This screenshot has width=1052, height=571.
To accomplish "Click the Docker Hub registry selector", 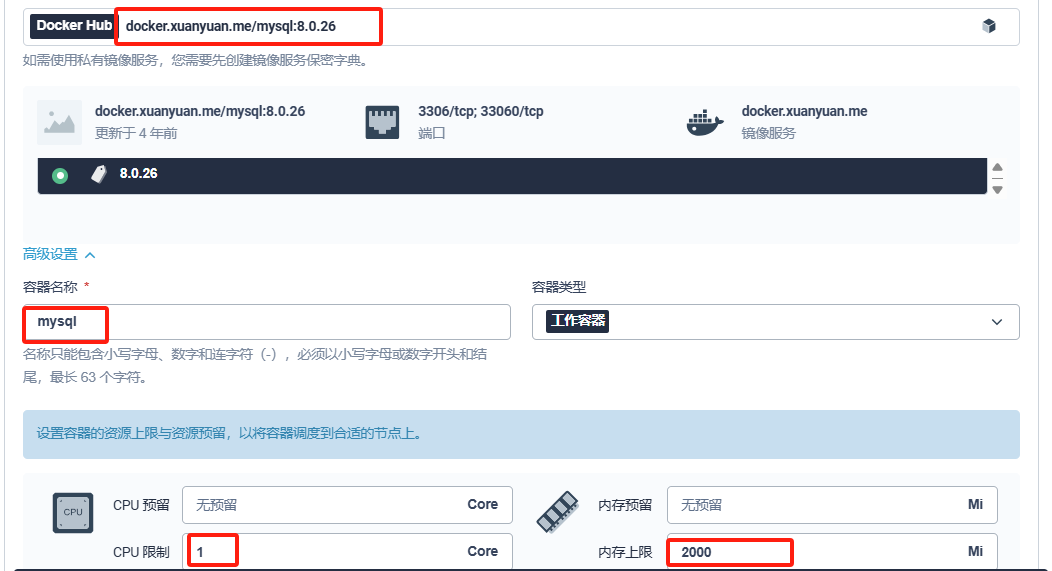I will [x=74, y=26].
